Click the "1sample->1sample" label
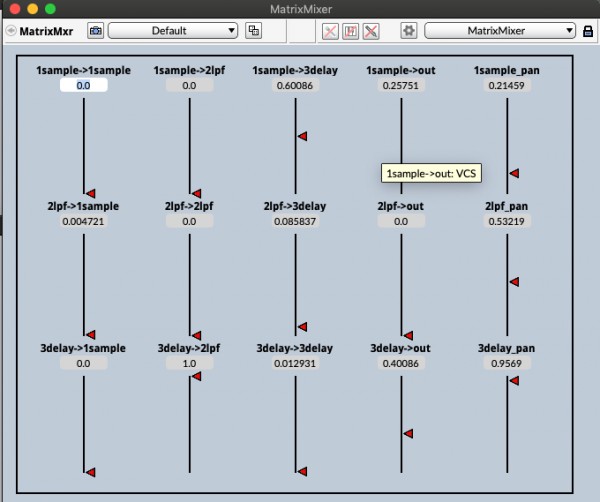 click(83, 70)
